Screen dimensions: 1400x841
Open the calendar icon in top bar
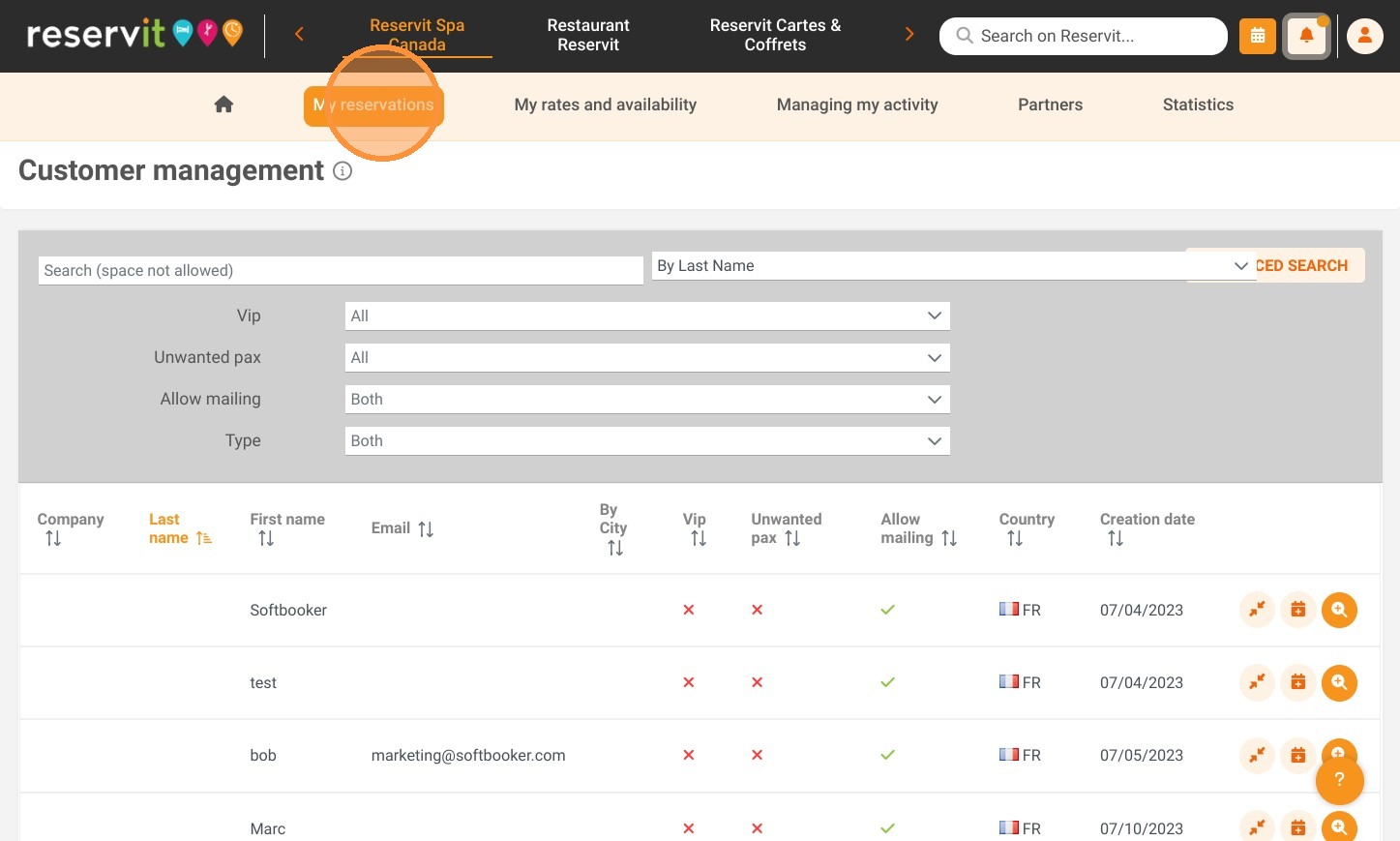pos(1258,36)
